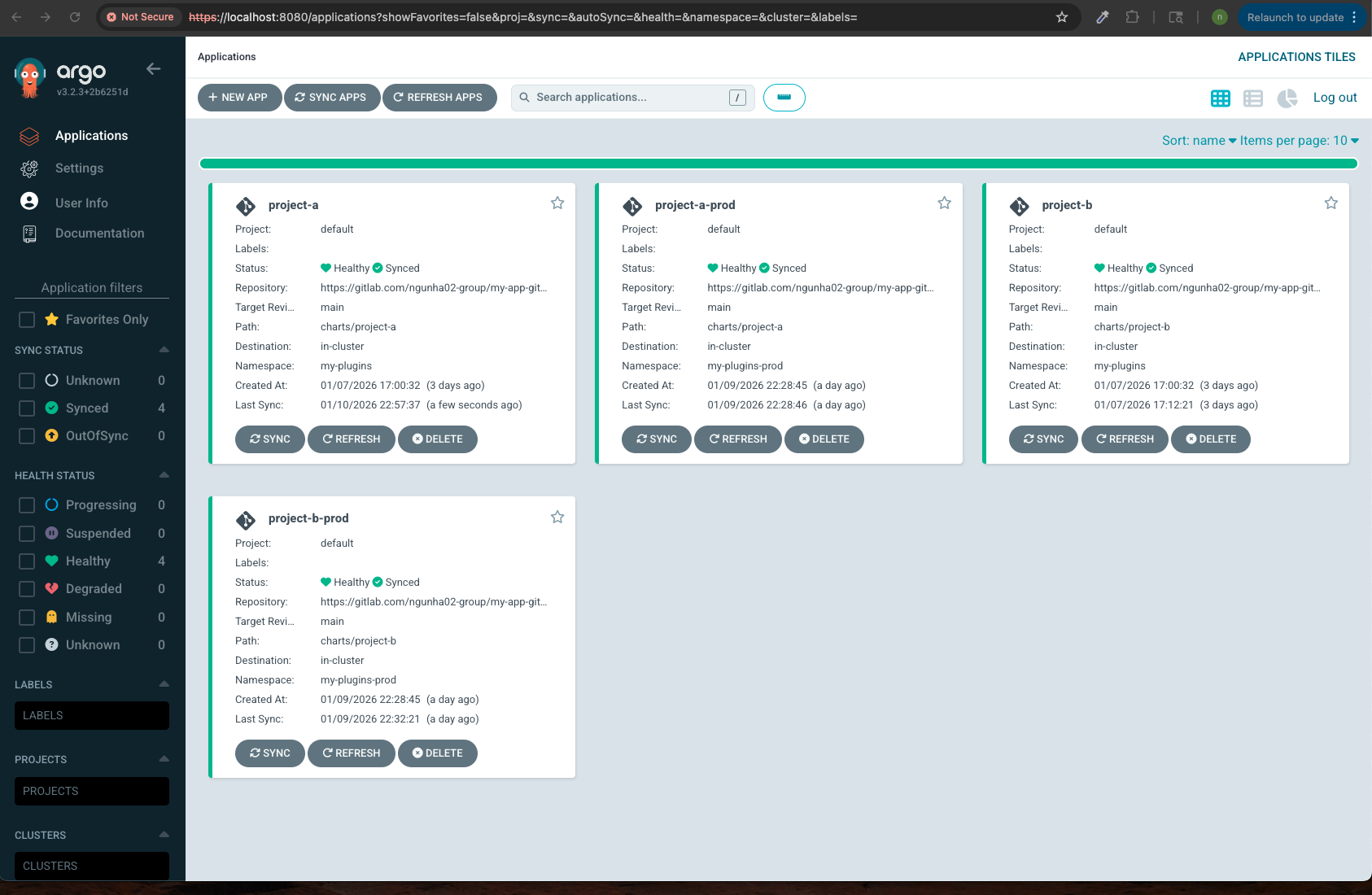Enable the Favorites Only filter
1372x895 pixels.
pyautogui.click(x=27, y=320)
